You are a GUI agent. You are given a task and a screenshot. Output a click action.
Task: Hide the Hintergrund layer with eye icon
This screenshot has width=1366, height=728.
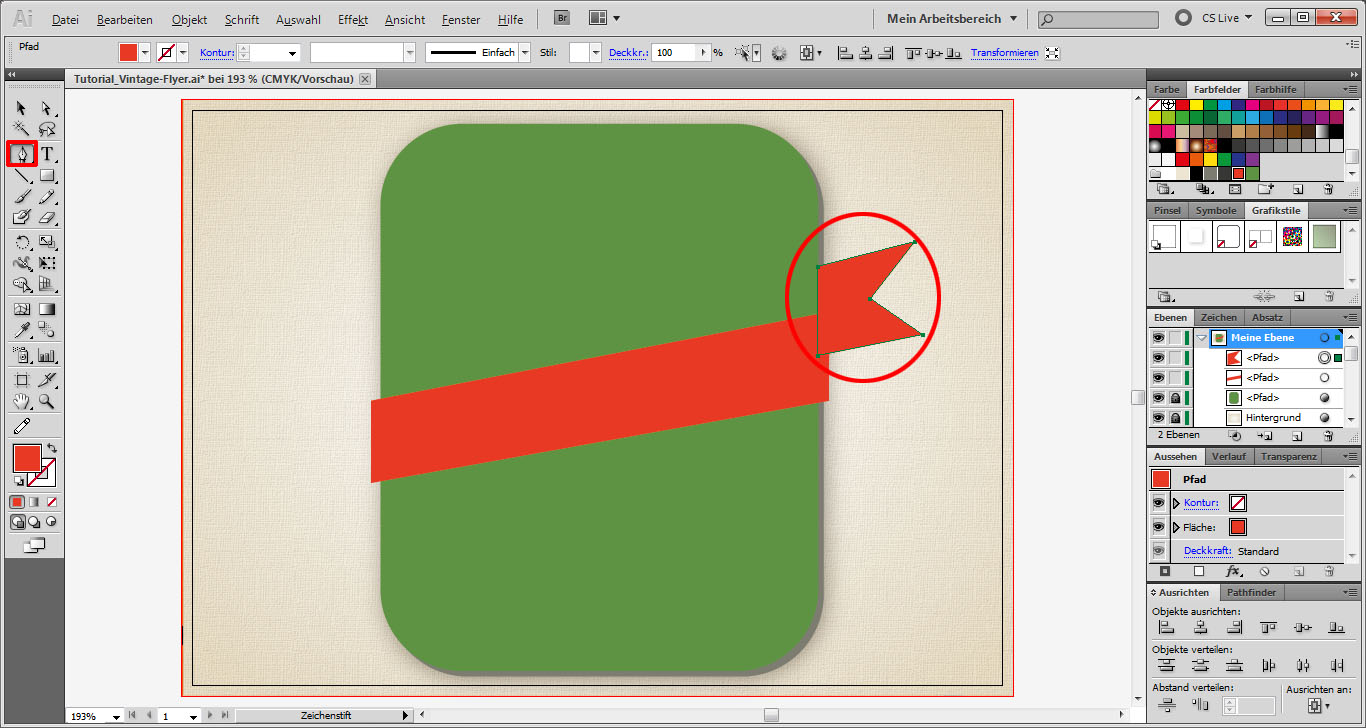pos(1158,418)
